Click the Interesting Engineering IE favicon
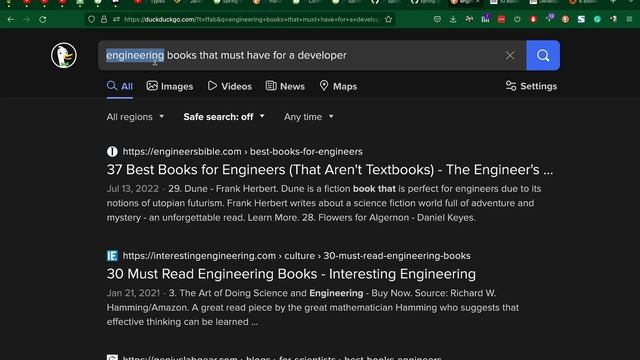 (x=112, y=256)
